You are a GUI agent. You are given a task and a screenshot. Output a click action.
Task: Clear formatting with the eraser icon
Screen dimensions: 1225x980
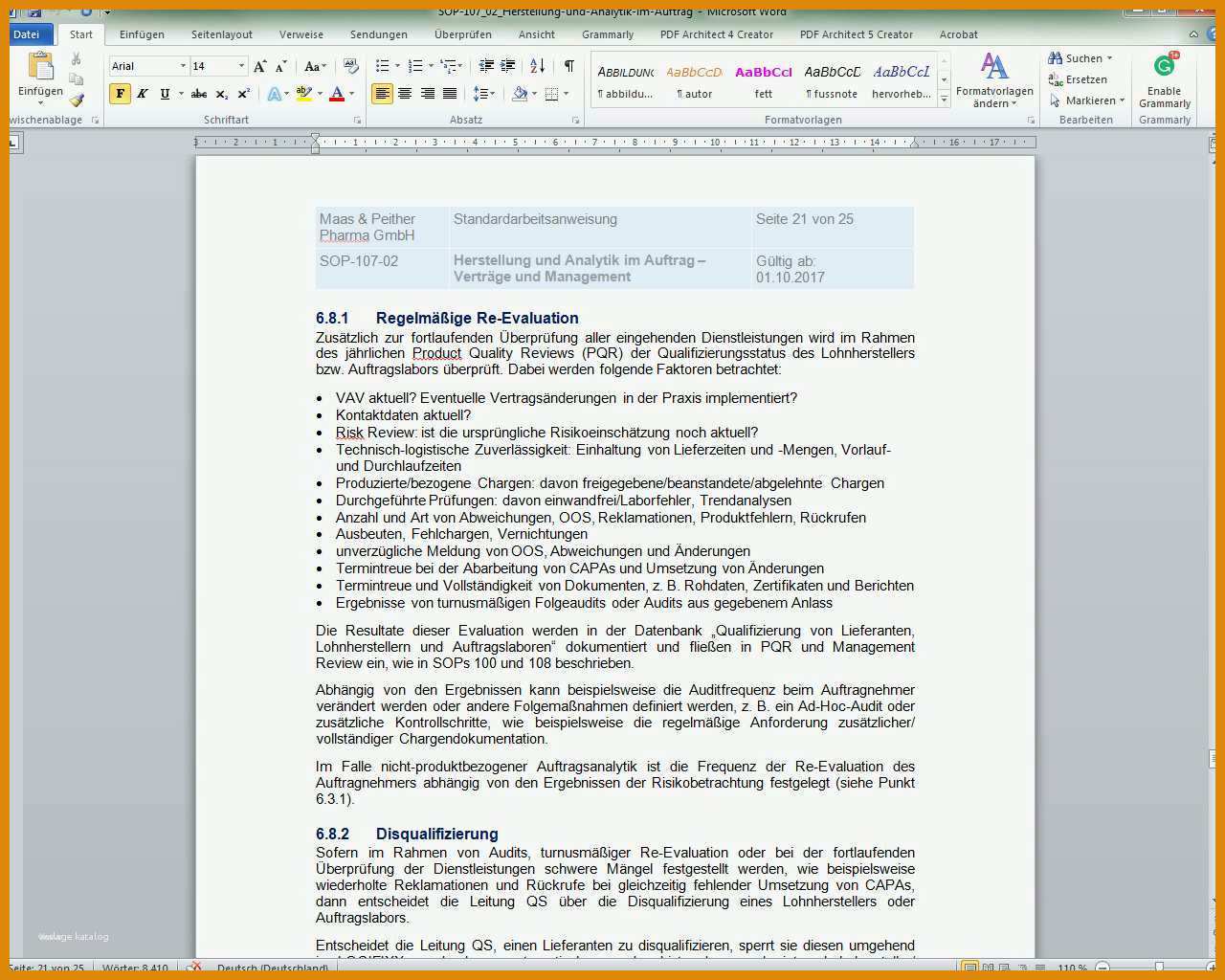pos(351,66)
